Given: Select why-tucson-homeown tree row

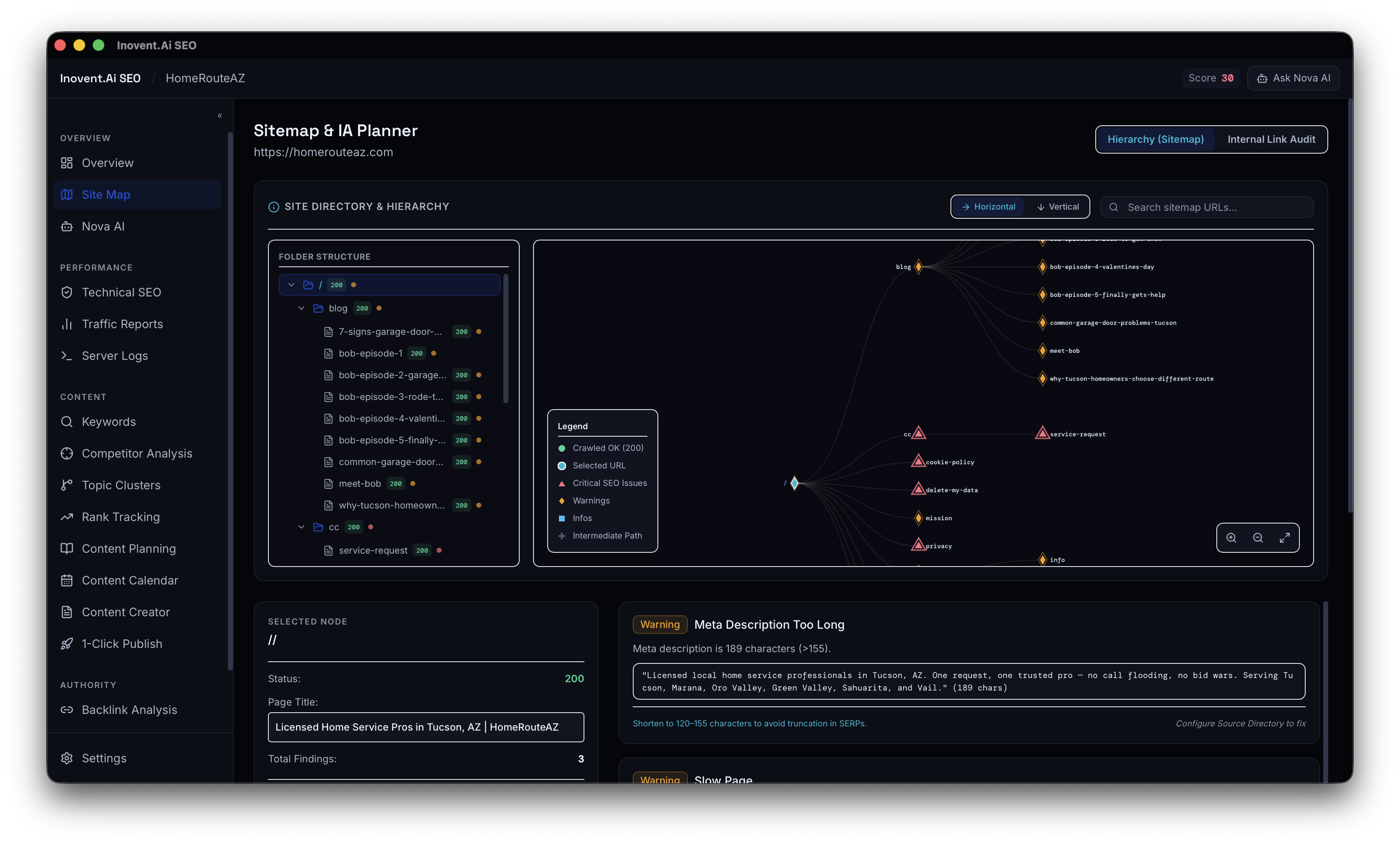Looking at the screenshot, I should 389,505.
